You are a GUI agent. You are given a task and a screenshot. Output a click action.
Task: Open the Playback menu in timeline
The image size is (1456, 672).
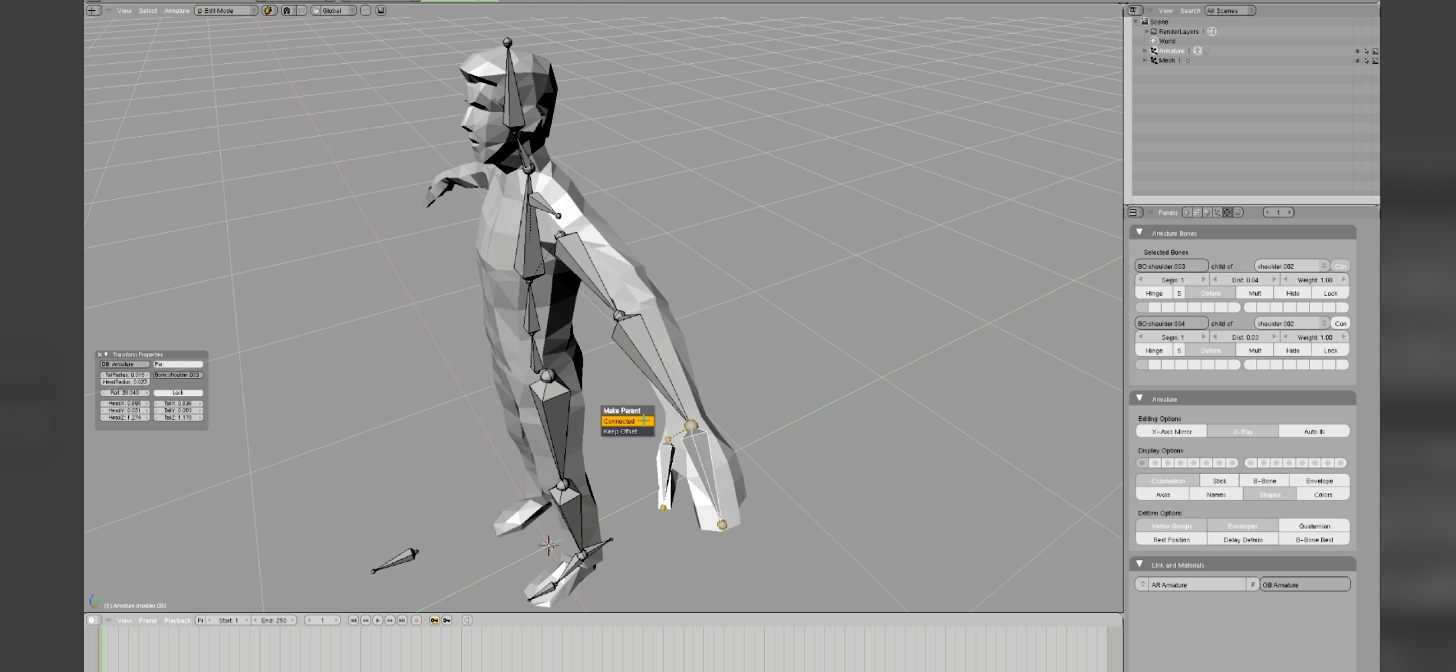(x=177, y=620)
